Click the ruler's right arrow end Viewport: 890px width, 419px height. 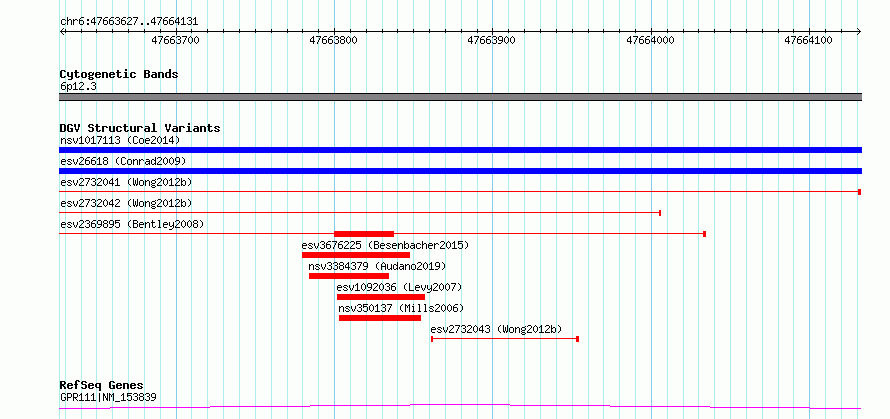click(x=859, y=31)
